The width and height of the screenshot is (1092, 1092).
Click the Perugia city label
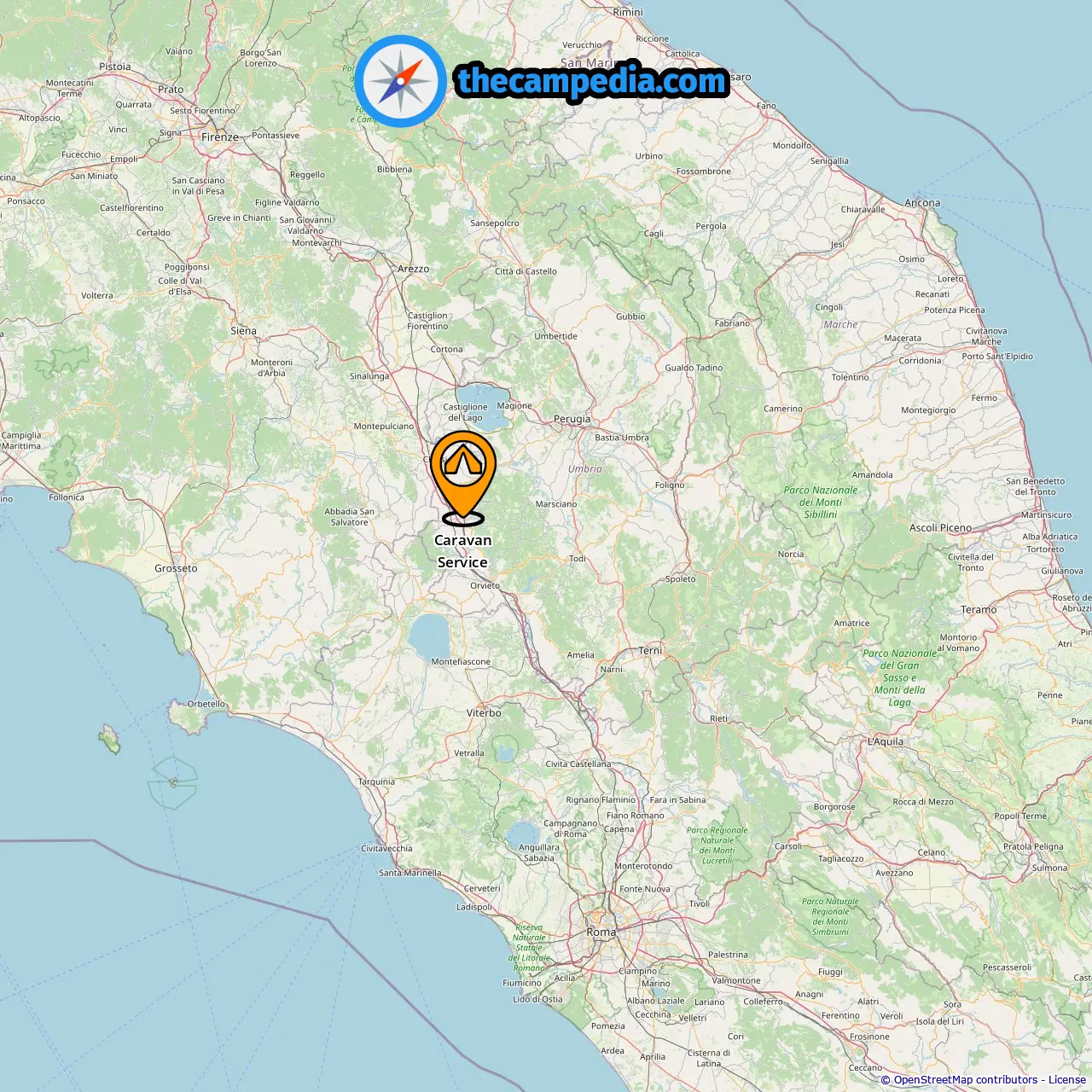tap(572, 419)
